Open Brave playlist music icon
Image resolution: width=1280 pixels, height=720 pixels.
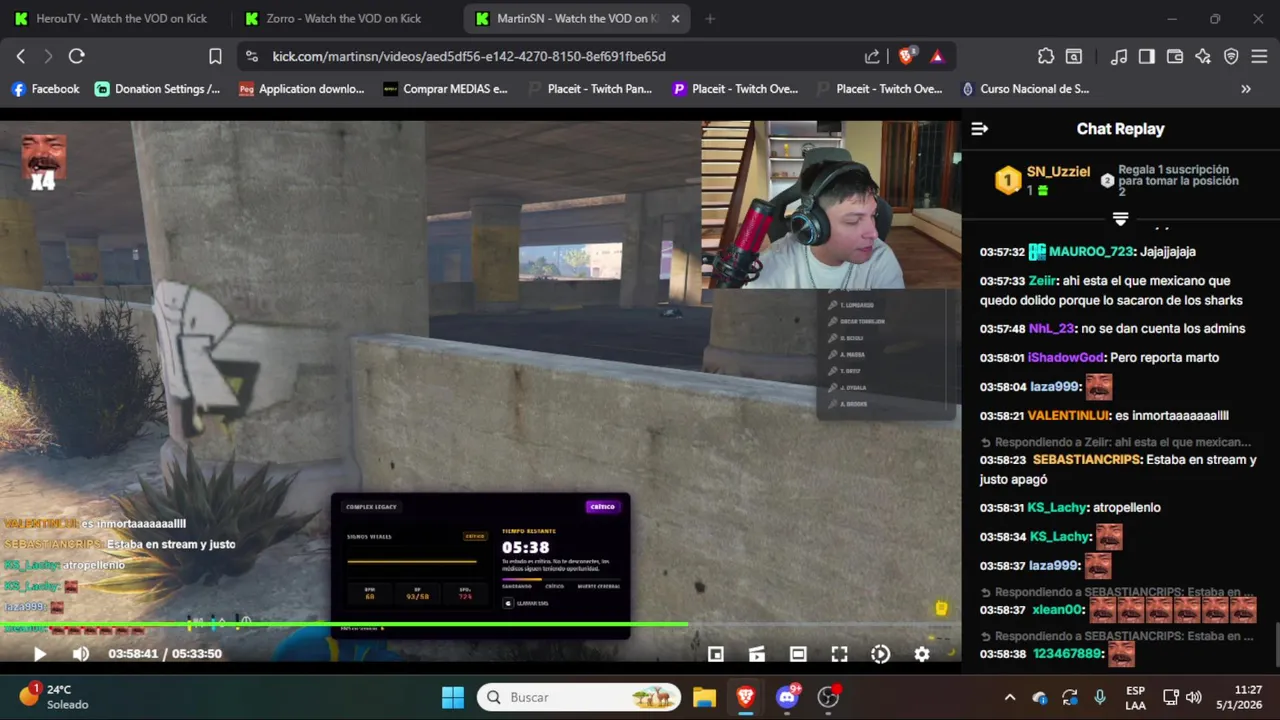pos(1119,56)
